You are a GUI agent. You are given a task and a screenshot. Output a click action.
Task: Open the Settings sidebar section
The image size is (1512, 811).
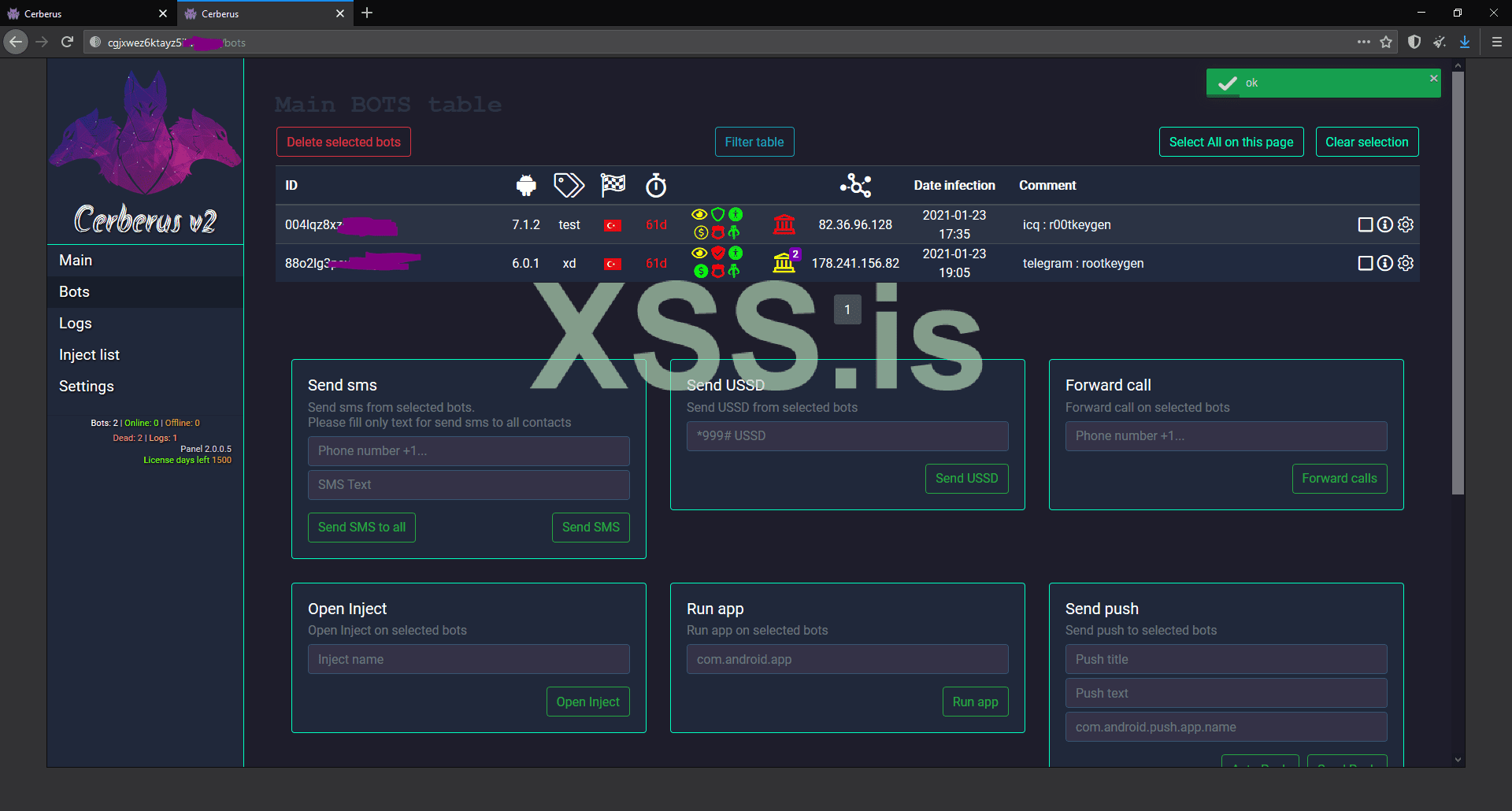point(146,387)
